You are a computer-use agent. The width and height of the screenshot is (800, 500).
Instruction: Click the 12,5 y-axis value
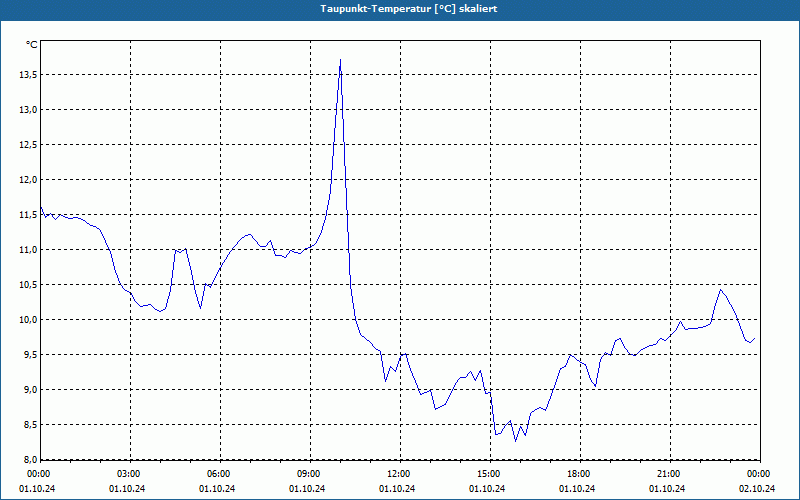click(x=28, y=145)
